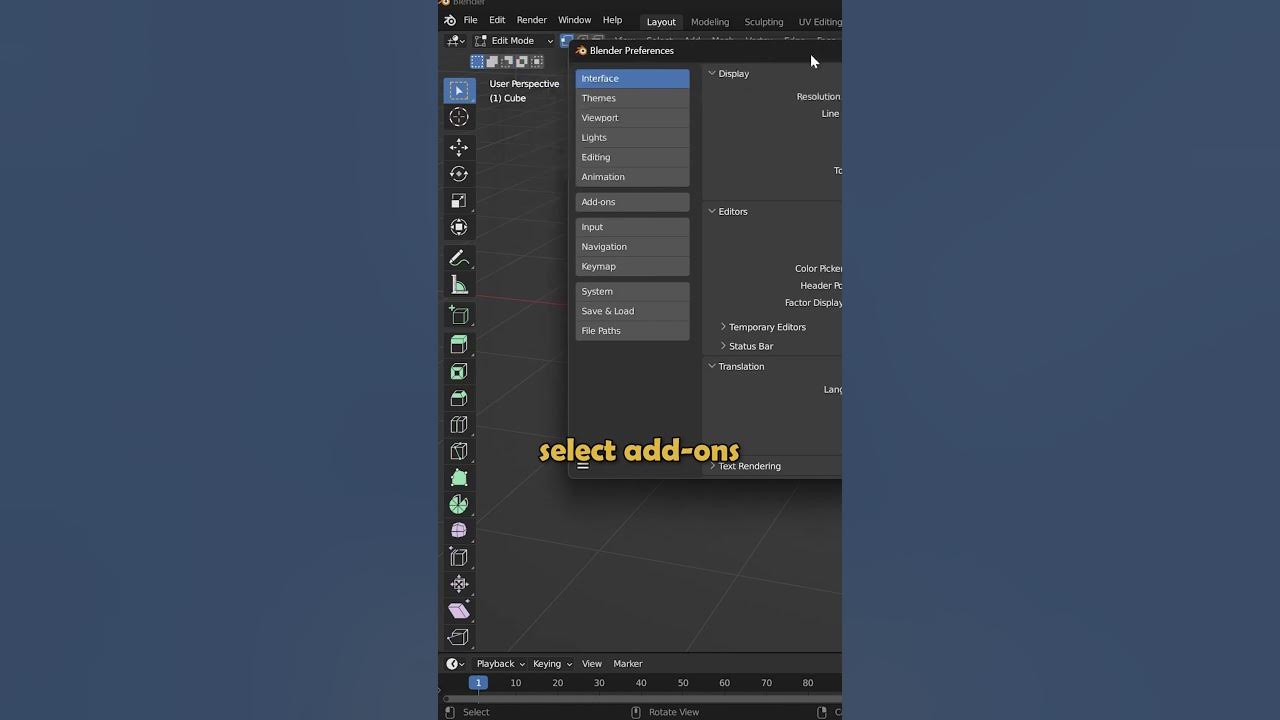Open the Keying dropdown
This screenshot has width=1280, height=720.
[552, 664]
